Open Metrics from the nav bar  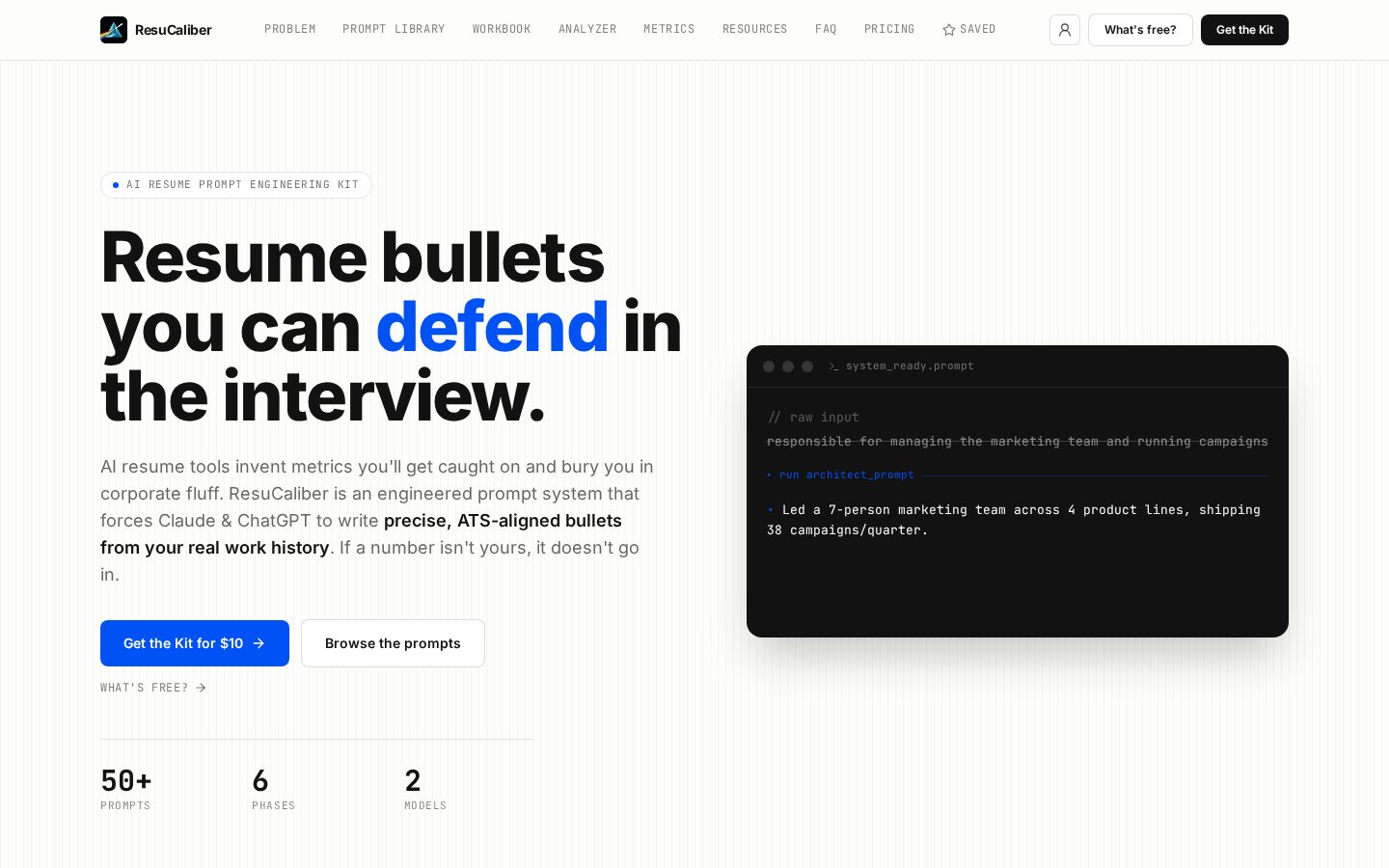tap(669, 30)
